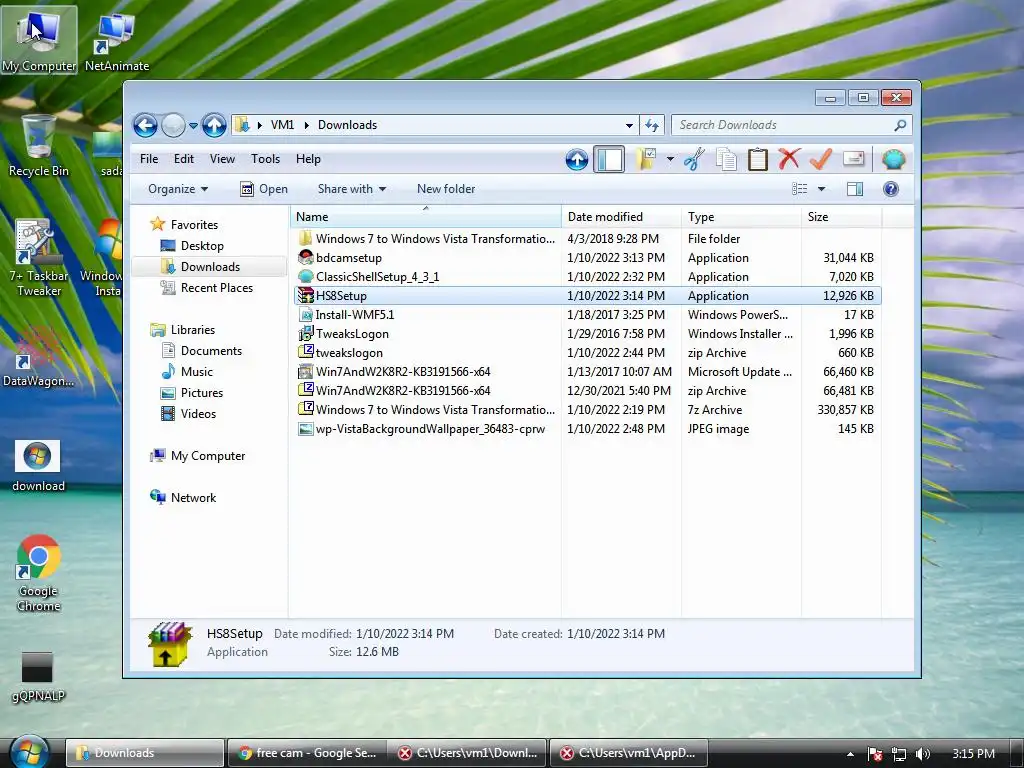Select the tweakslogon zip archive
Viewport: 1024px width, 768px height.
[587, 353]
